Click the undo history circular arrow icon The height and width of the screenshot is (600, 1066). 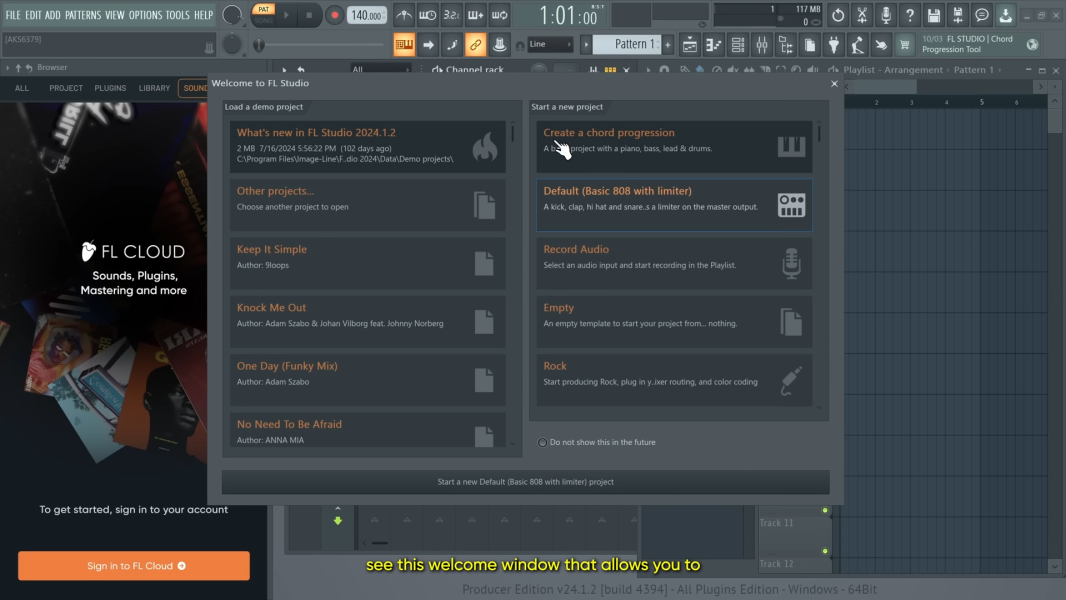[838, 15]
